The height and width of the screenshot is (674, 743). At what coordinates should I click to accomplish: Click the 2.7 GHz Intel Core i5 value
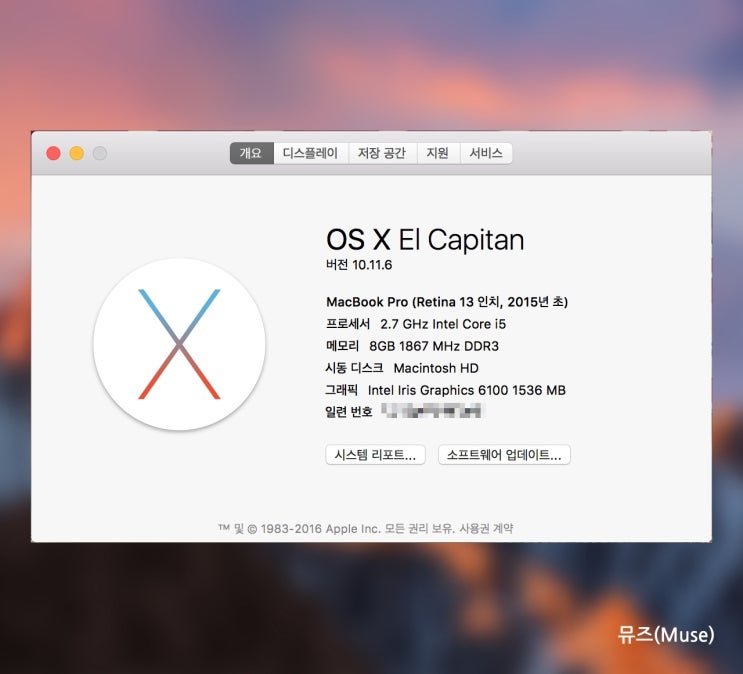[443, 324]
